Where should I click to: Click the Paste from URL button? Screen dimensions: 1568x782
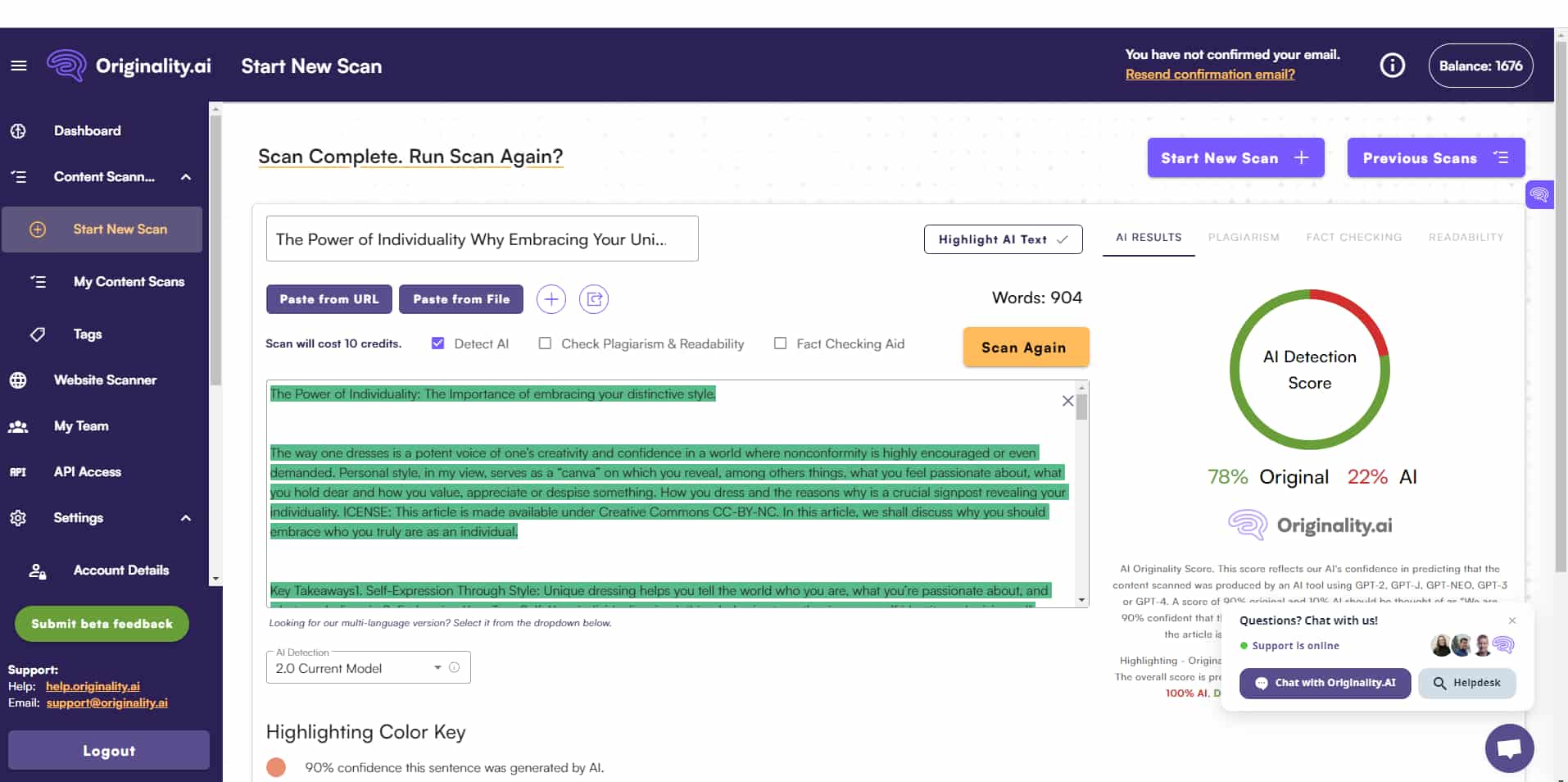[x=329, y=299]
